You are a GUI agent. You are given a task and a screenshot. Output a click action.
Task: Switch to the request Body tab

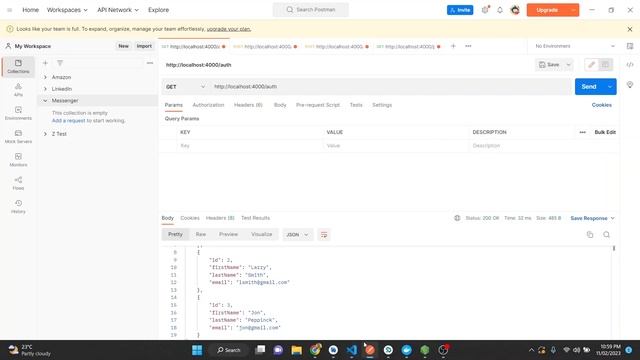(x=280, y=105)
